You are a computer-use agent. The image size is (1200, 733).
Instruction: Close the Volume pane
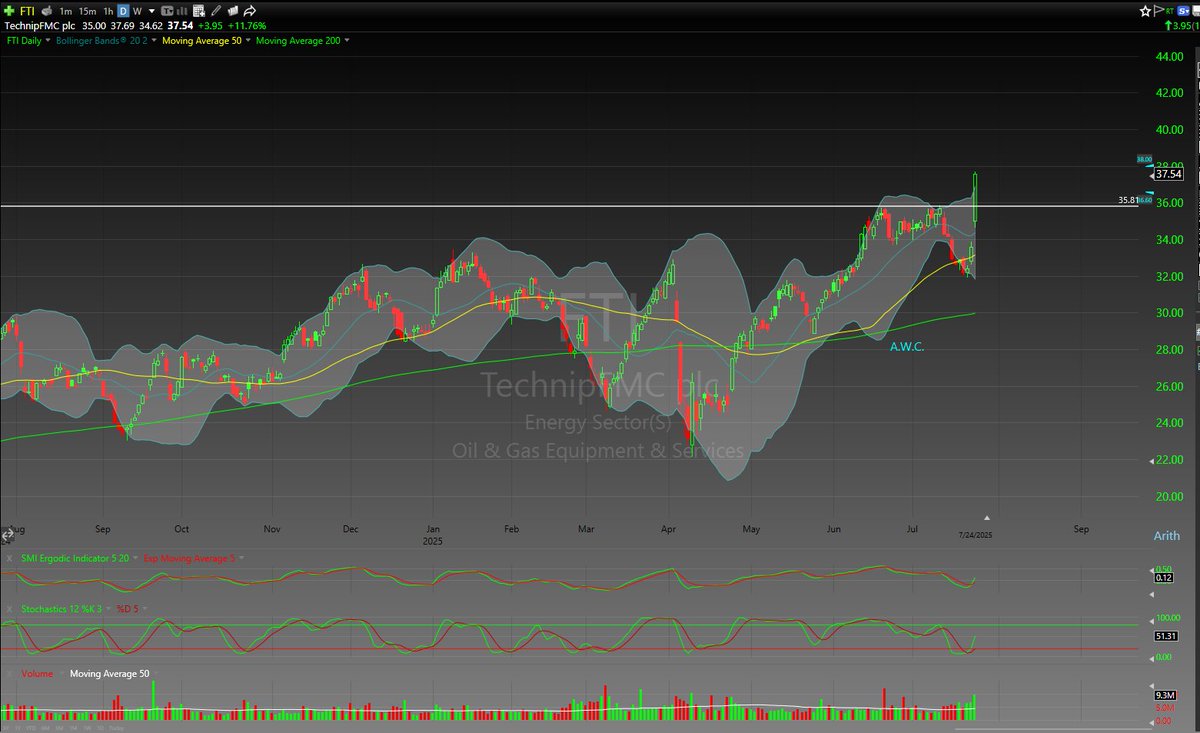click(9, 674)
